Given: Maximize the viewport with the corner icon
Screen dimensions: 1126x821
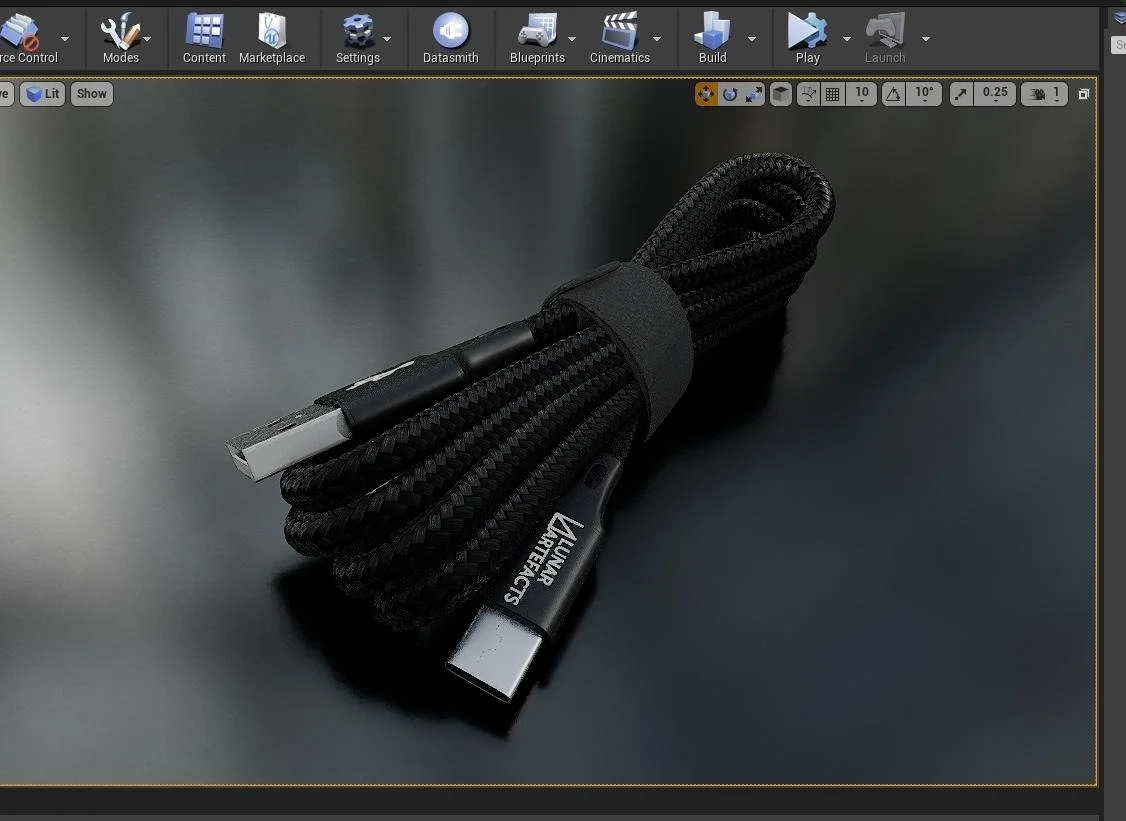Looking at the screenshot, I should point(1083,93).
